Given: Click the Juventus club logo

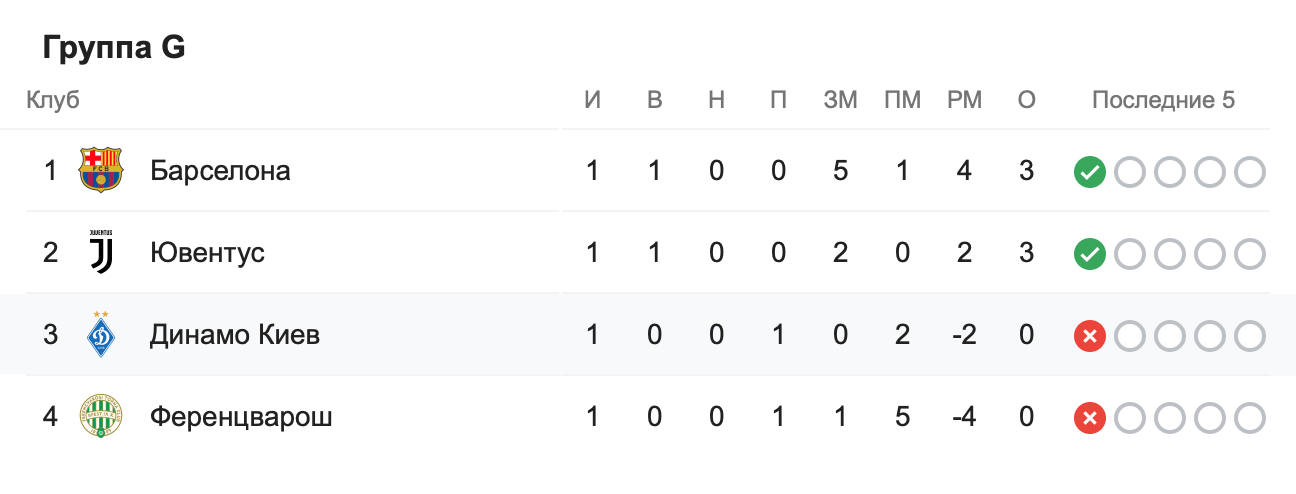Looking at the screenshot, I should (100, 252).
